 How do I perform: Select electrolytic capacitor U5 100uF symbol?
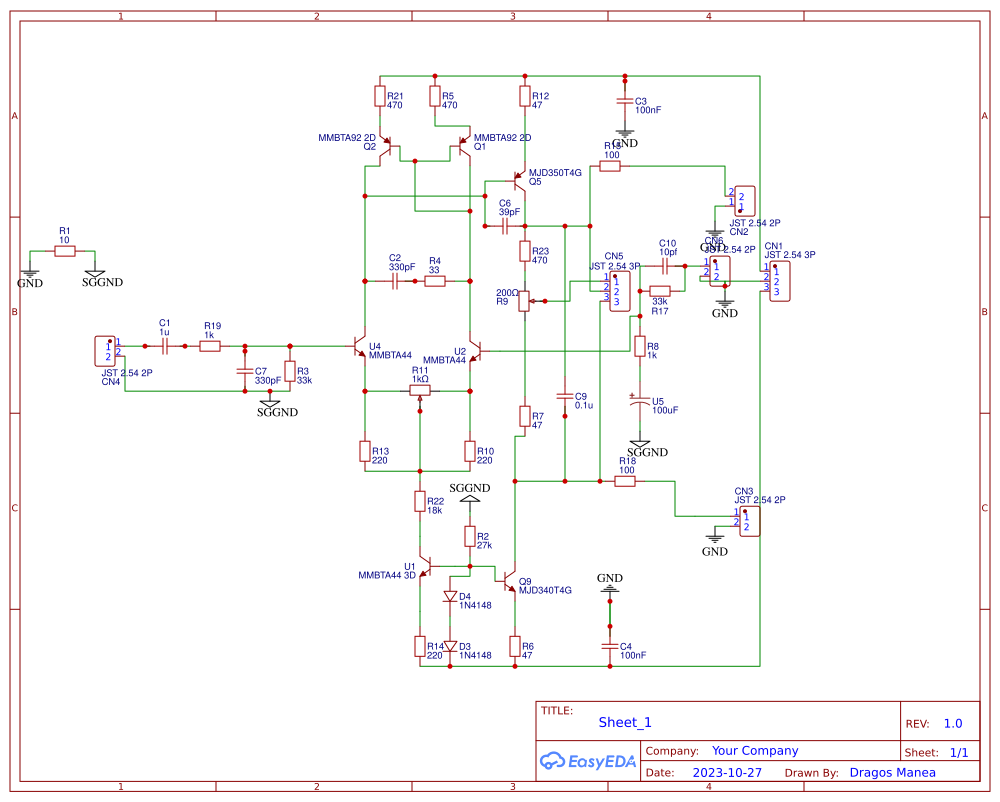(640, 400)
